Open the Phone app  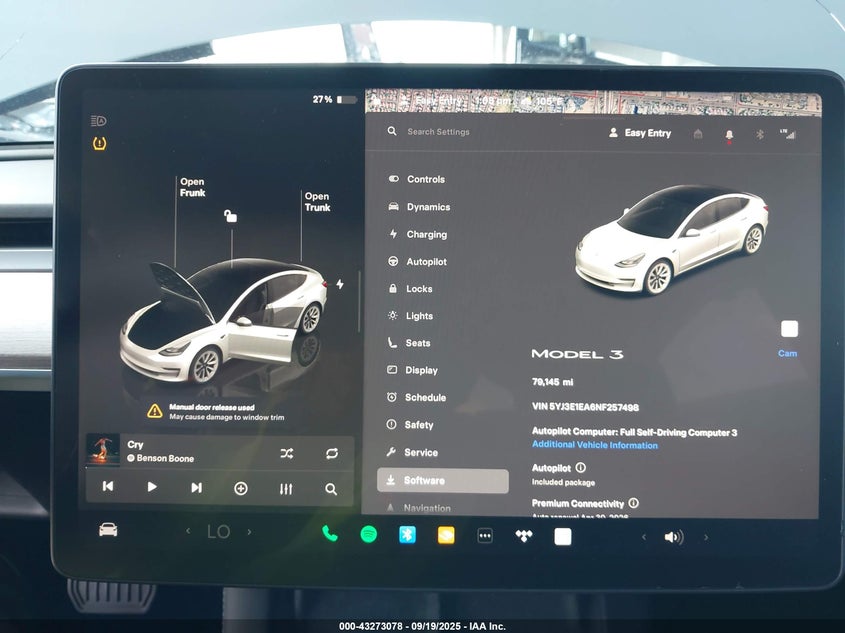coord(329,534)
